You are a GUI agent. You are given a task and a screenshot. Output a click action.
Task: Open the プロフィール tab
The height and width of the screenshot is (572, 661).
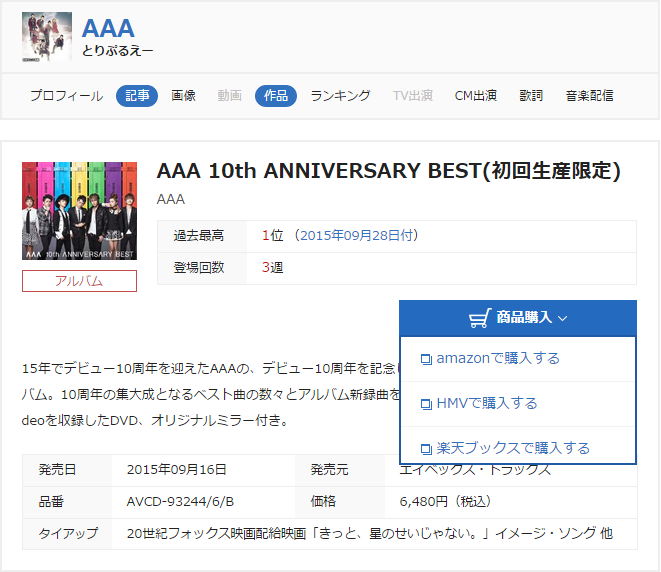[x=67, y=96]
